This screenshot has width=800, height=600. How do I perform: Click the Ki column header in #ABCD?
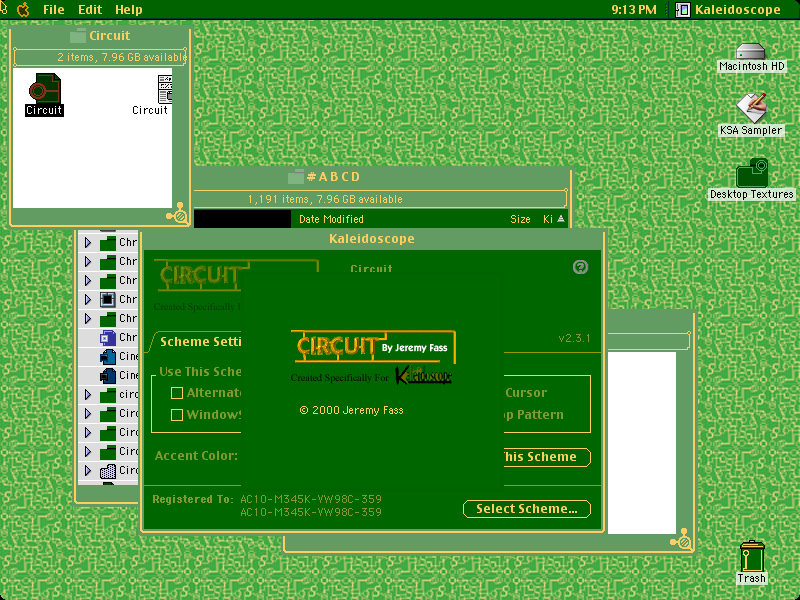[547, 219]
